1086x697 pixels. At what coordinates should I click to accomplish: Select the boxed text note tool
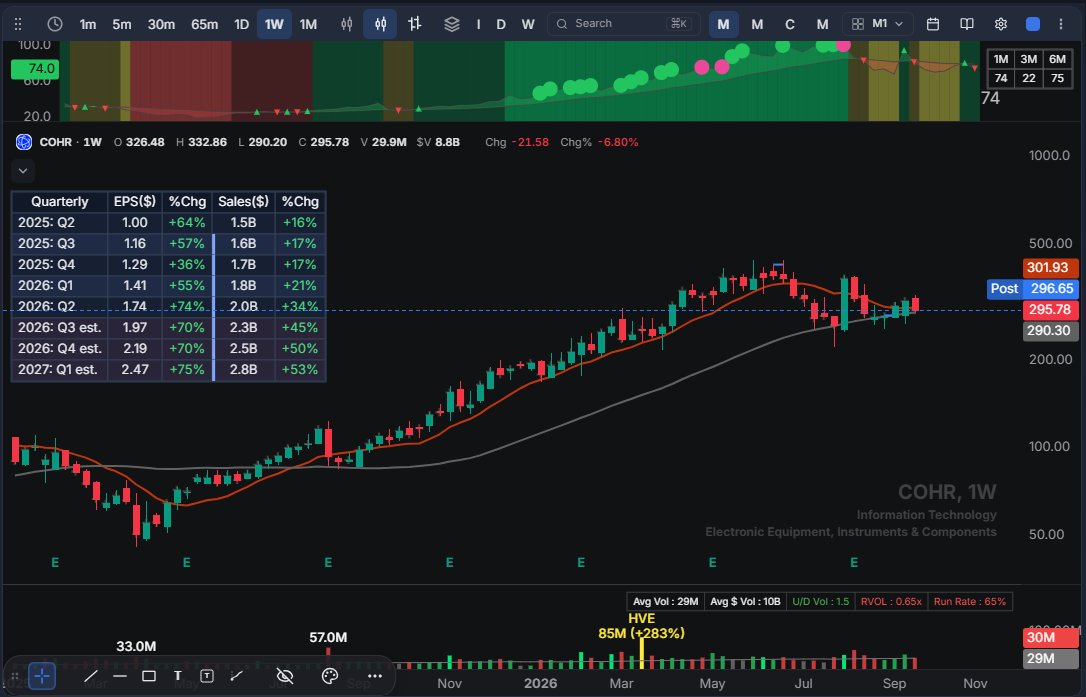206,676
